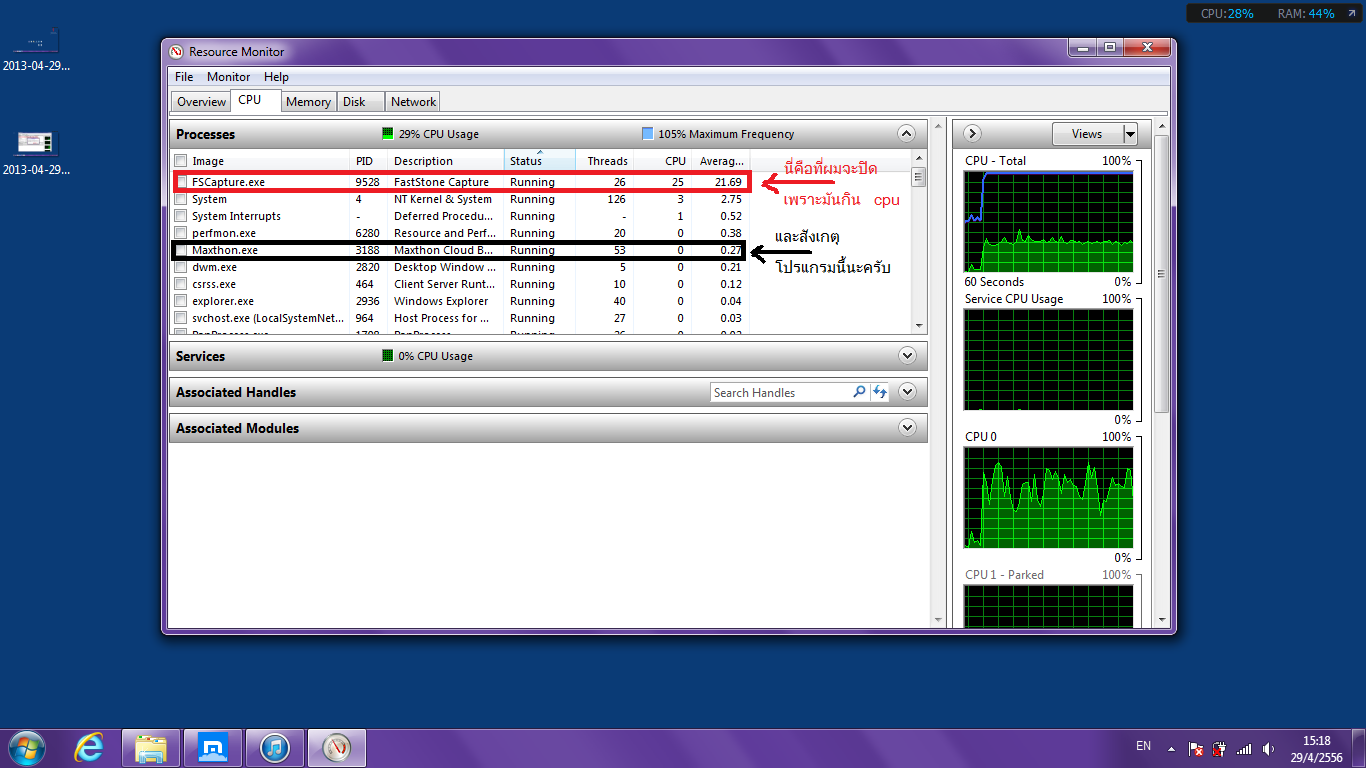
Task: Tick the dwm.exe checkbox
Action: 181,267
